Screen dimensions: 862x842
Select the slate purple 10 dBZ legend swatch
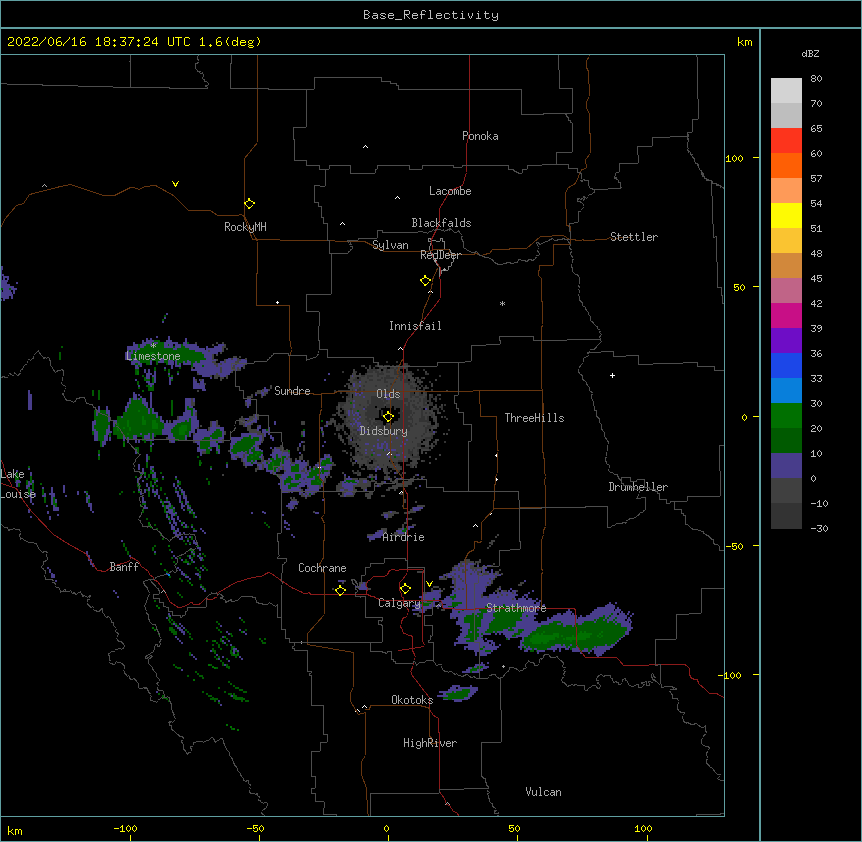point(786,466)
